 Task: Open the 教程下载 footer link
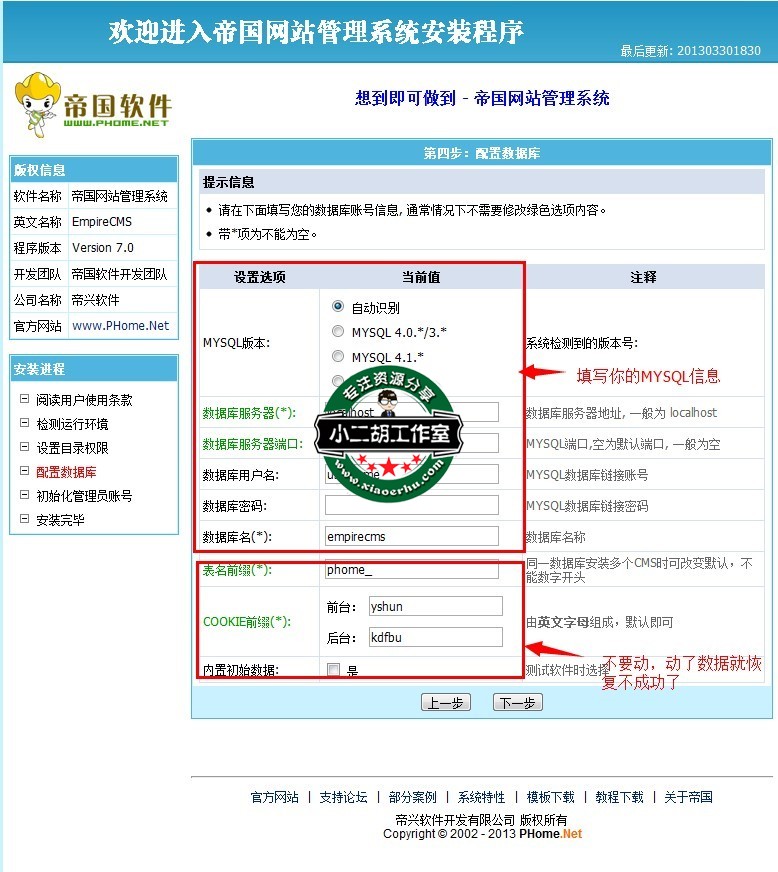coord(619,797)
